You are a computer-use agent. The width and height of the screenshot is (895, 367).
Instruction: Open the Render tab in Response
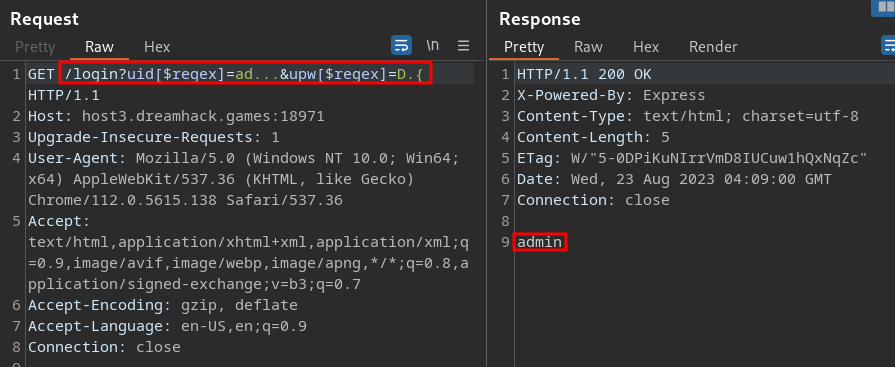pyautogui.click(x=713, y=47)
